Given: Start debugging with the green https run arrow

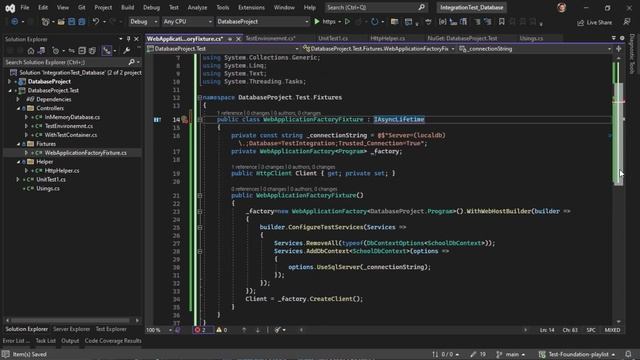Looking at the screenshot, I should pos(317,22).
